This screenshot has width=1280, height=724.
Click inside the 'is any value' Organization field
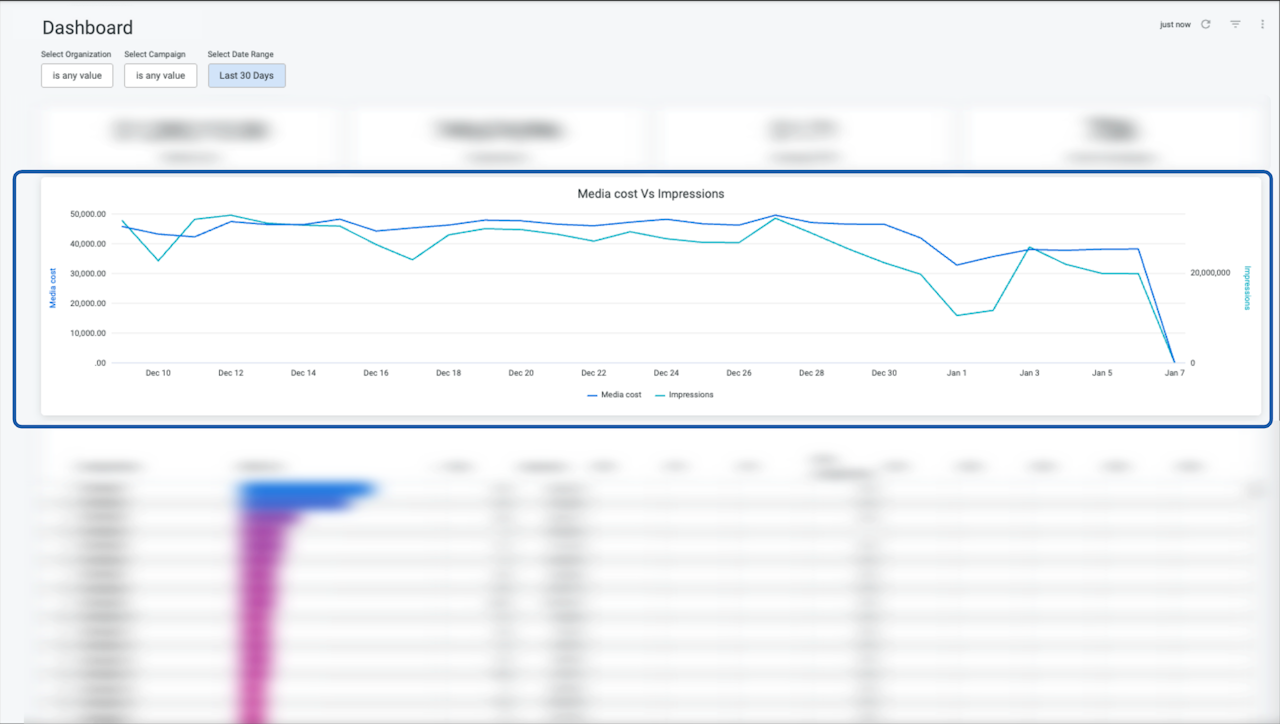pos(77,75)
